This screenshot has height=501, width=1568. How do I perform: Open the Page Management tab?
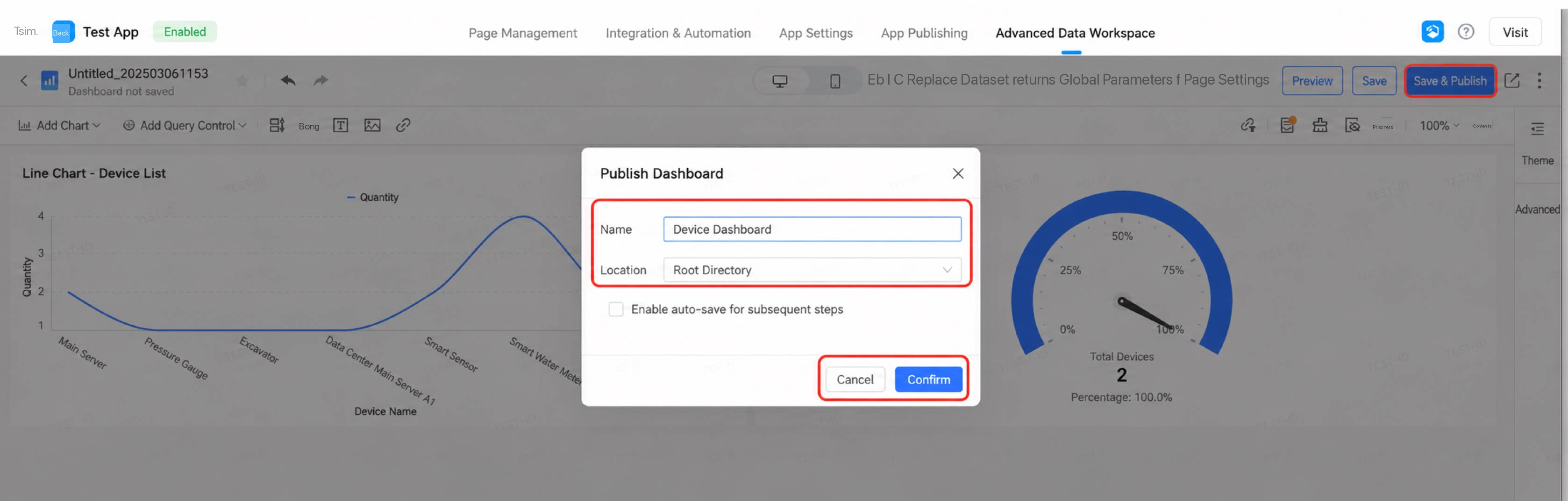point(522,33)
